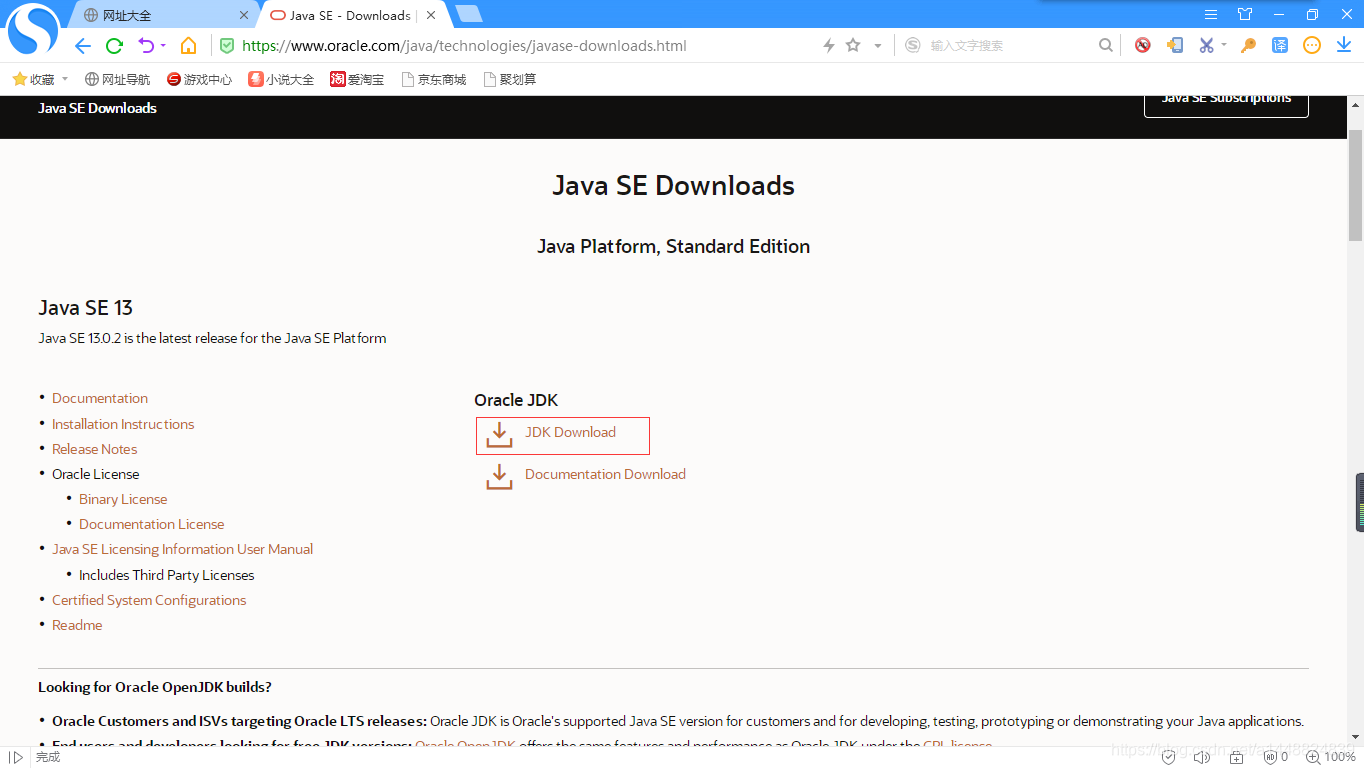Click the vertical scrollbar thumb
Screen dimensions: 1364x768
click(1355, 185)
